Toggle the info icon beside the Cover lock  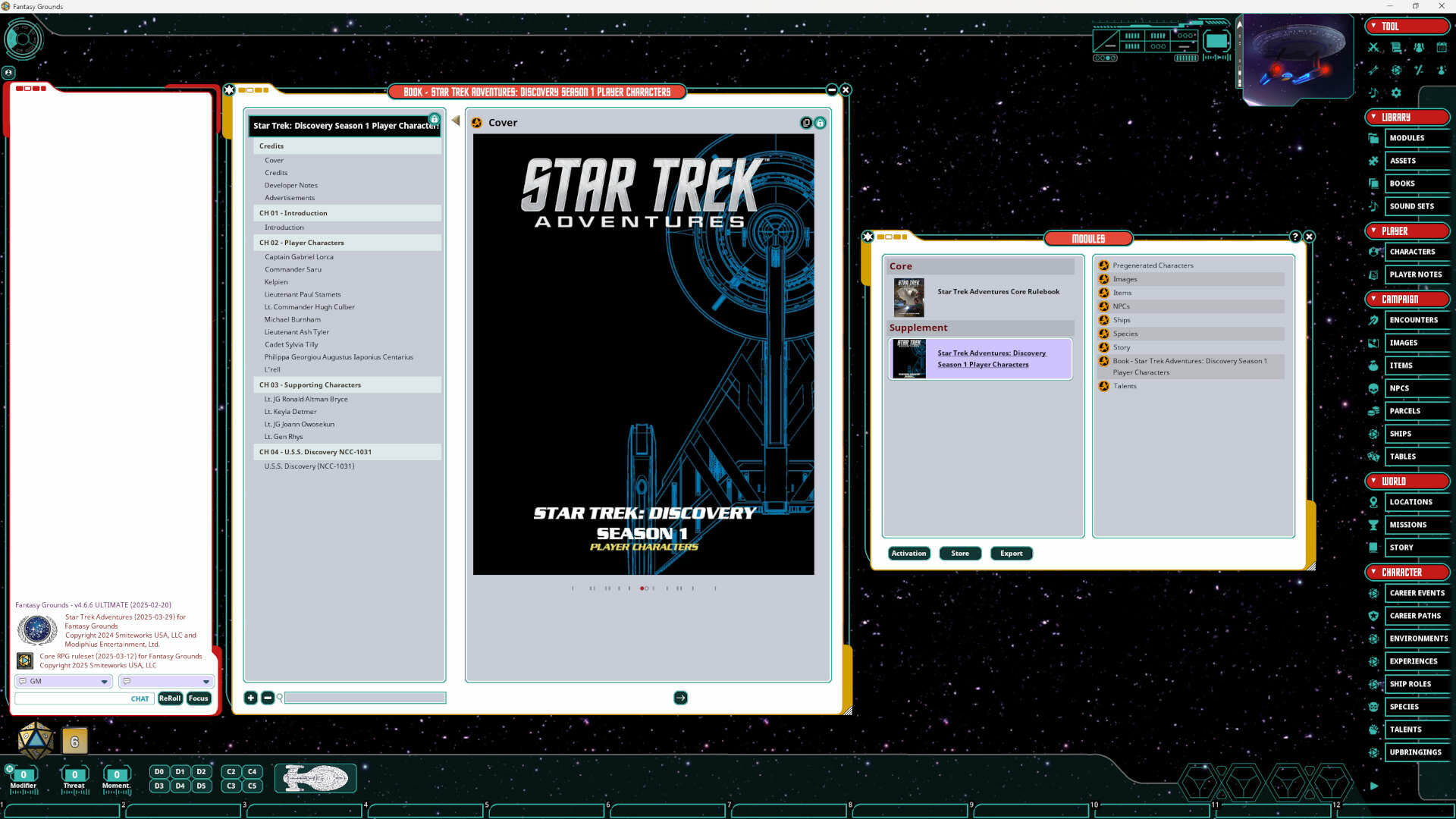pos(806,122)
